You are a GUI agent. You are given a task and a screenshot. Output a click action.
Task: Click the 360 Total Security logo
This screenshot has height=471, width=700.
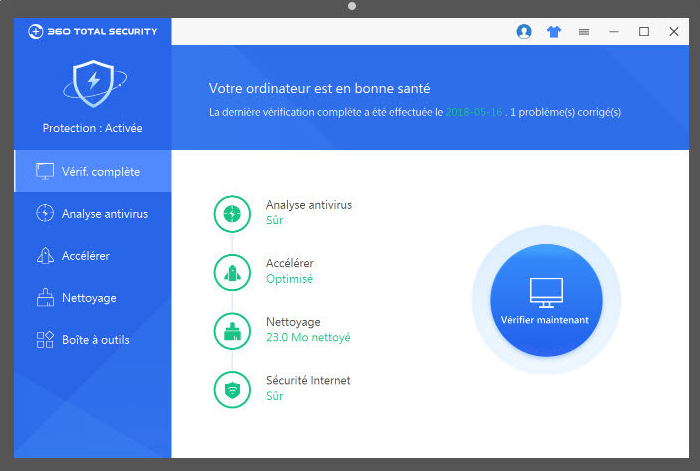tap(93, 31)
